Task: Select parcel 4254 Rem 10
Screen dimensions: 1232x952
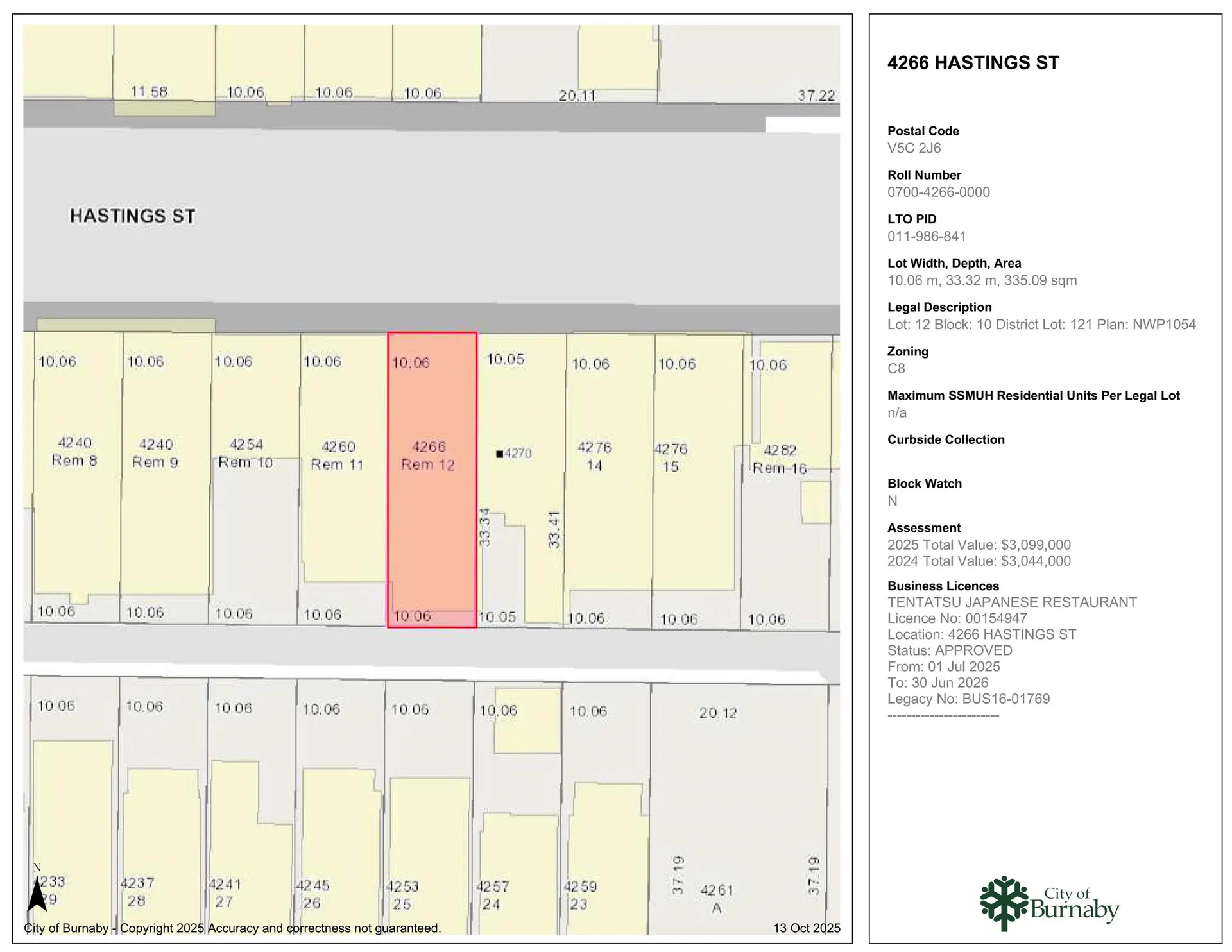Action: coord(255,411)
